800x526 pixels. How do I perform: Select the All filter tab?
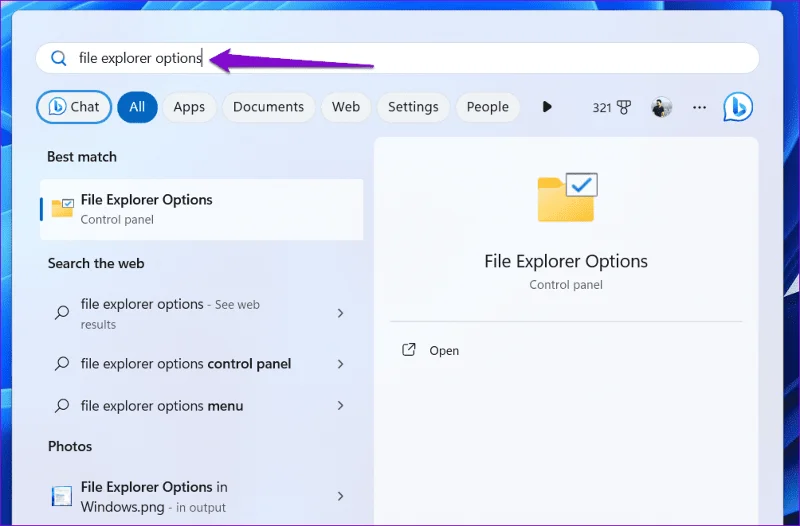click(x=137, y=107)
